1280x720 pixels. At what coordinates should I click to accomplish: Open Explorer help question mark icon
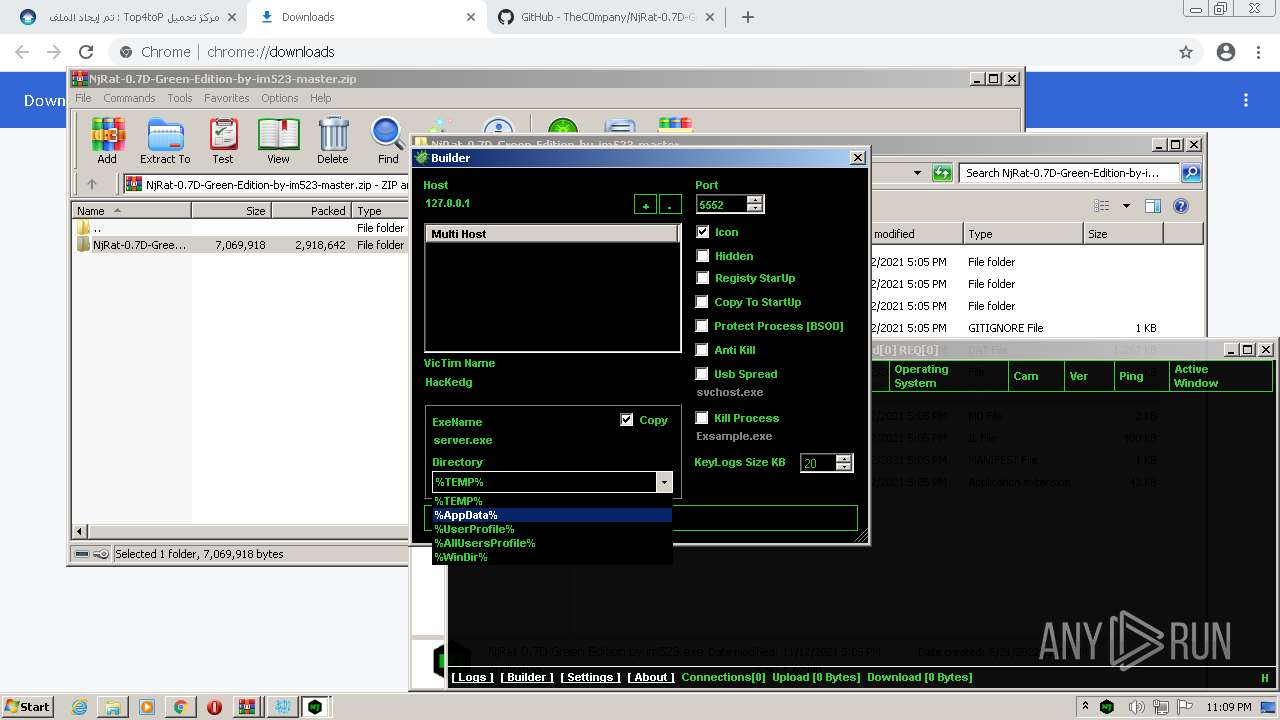pos(1181,206)
